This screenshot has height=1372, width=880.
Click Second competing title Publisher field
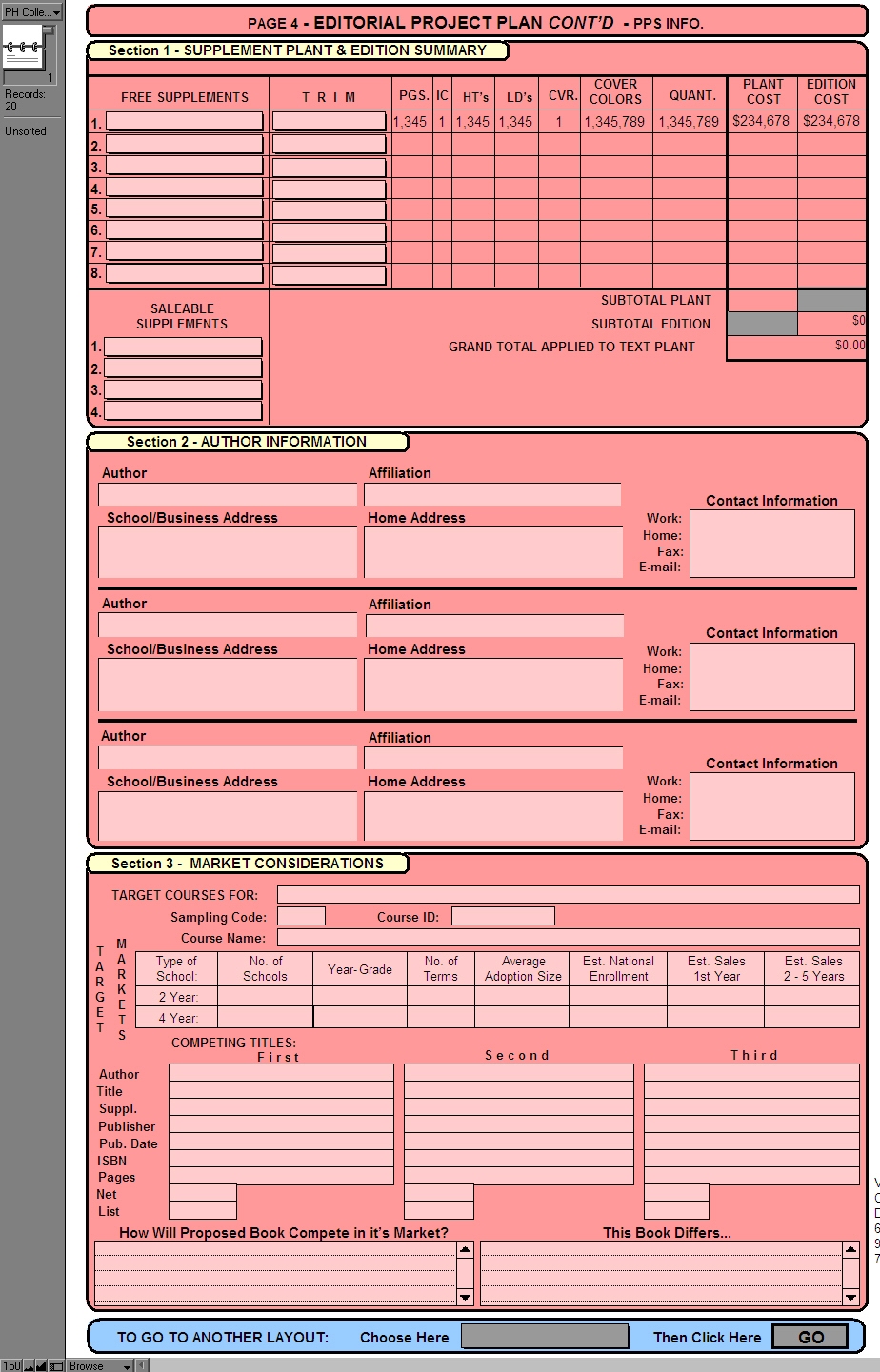pos(519,1124)
